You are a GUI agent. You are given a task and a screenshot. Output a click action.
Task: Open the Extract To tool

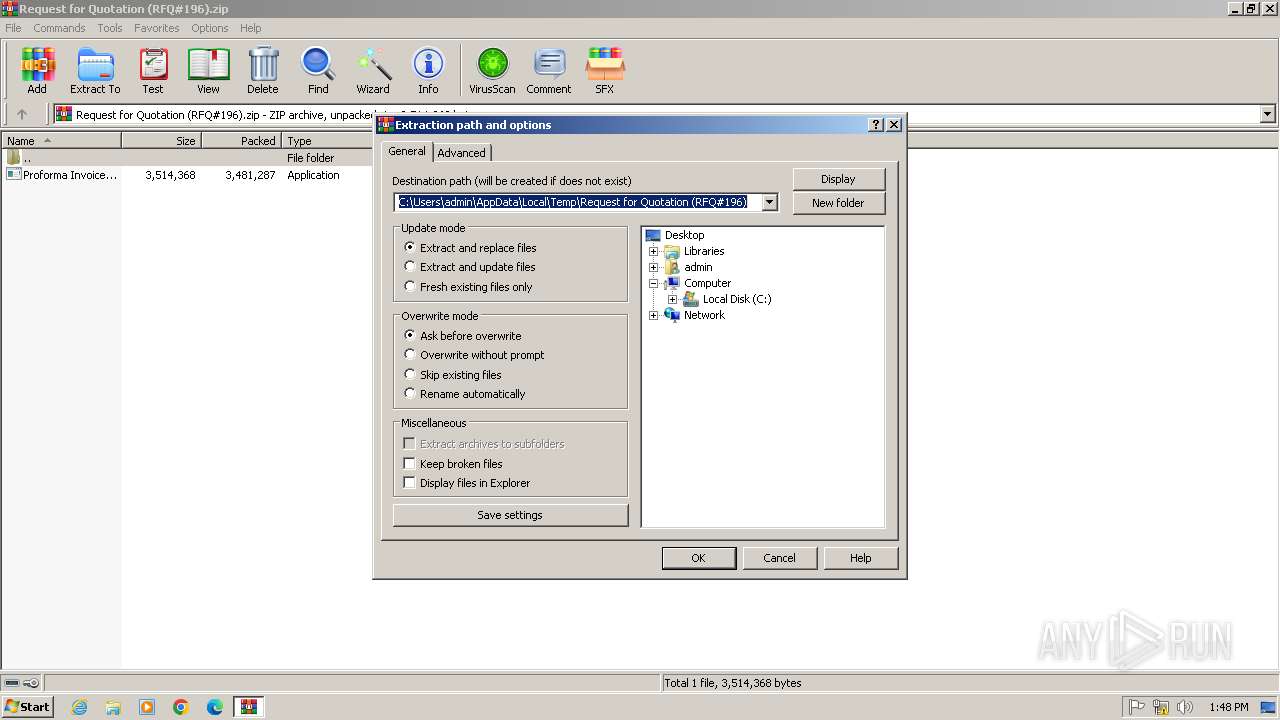click(95, 70)
